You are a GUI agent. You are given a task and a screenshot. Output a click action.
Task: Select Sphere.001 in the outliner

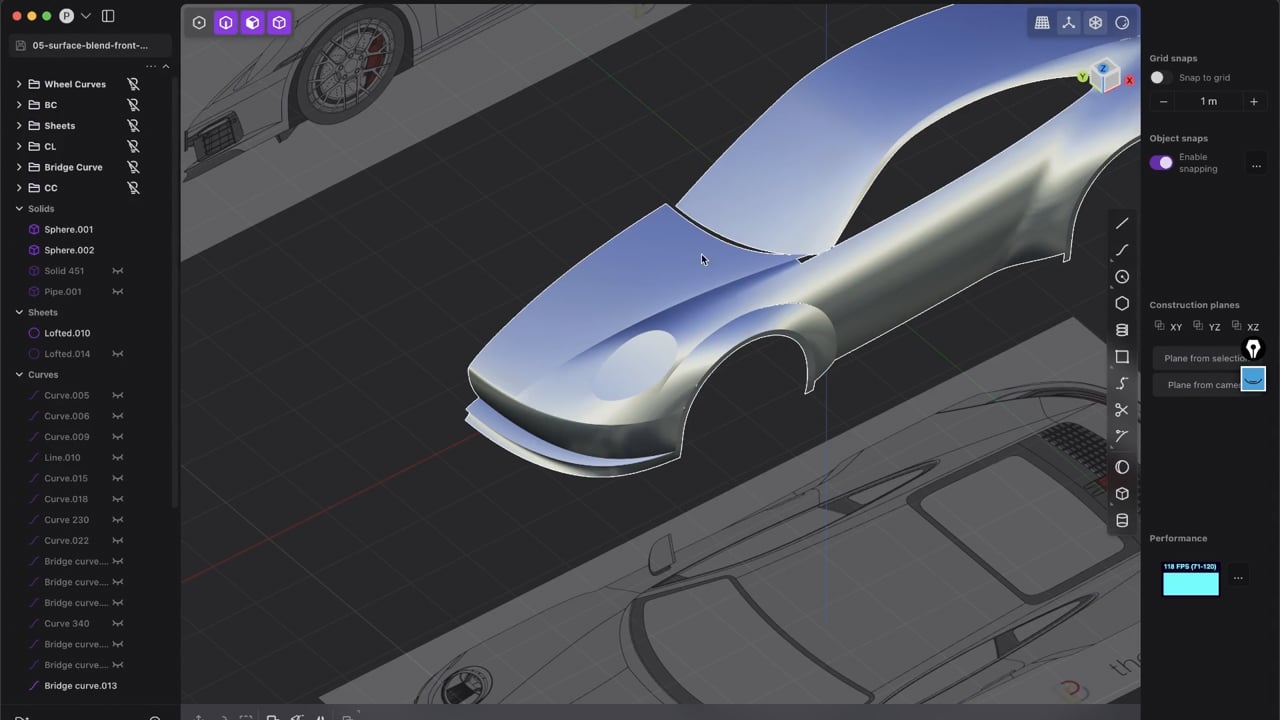(68, 229)
